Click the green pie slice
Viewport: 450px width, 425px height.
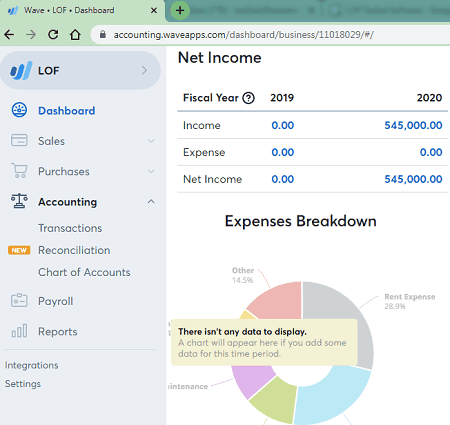coord(275,400)
